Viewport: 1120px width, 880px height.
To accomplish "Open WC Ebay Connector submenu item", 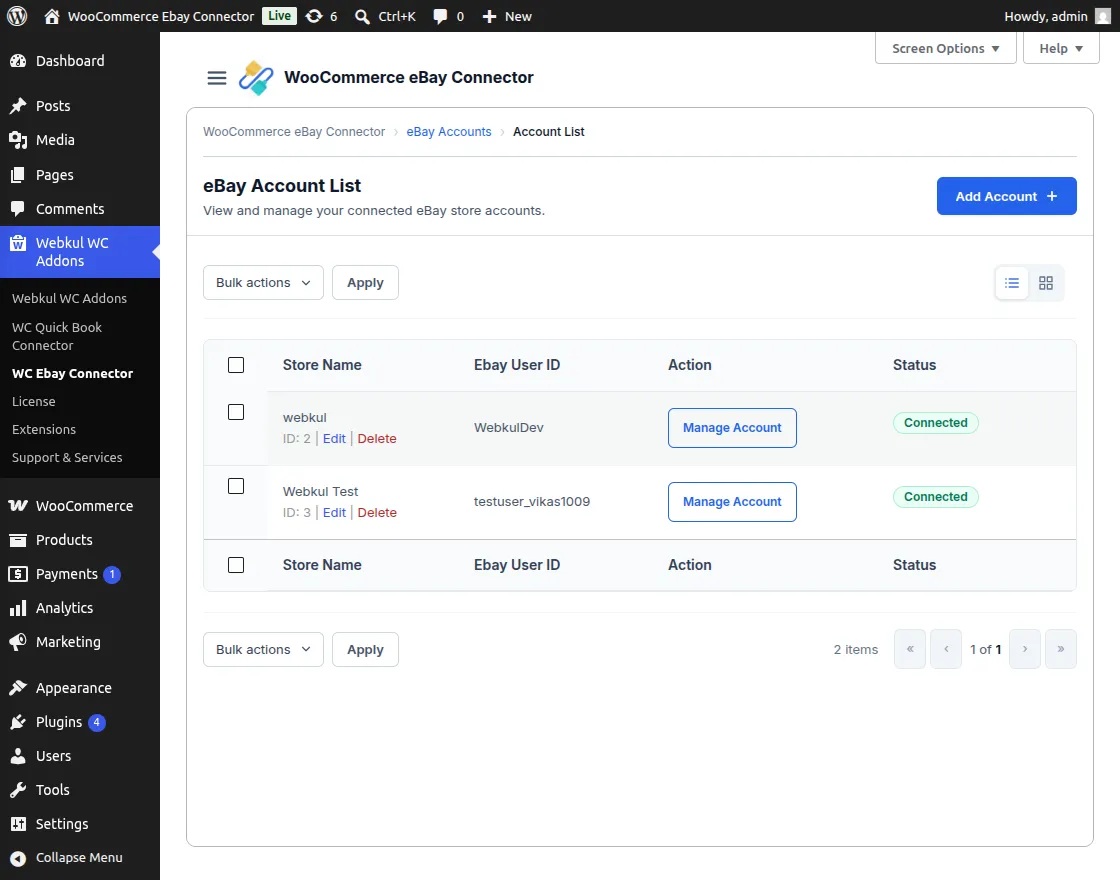I will tap(72, 374).
